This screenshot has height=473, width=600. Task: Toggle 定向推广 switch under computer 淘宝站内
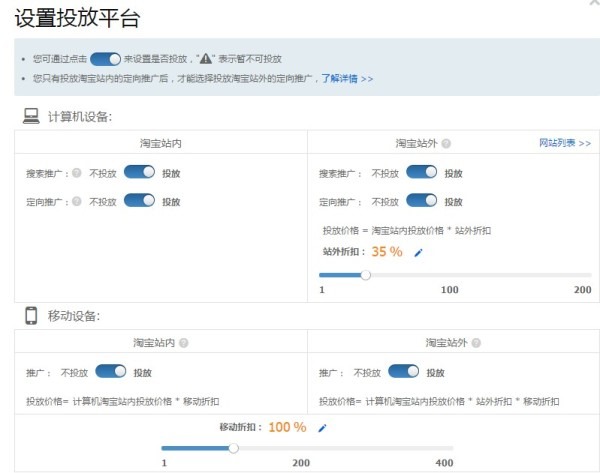click(x=139, y=200)
